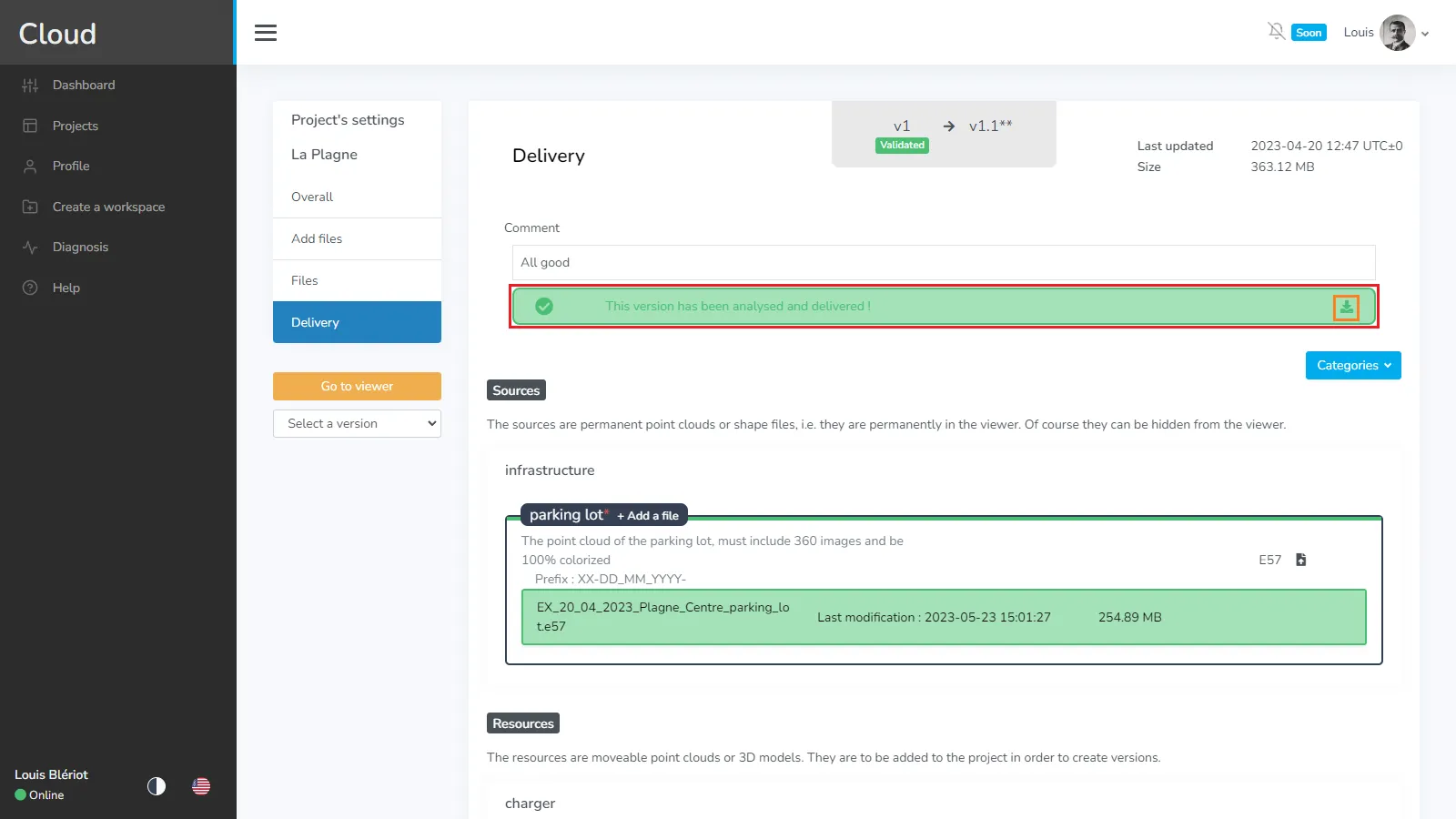Viewport: 1456px width, 819px height.
Task: Download the delivered version
Action: pos(1346,308)
